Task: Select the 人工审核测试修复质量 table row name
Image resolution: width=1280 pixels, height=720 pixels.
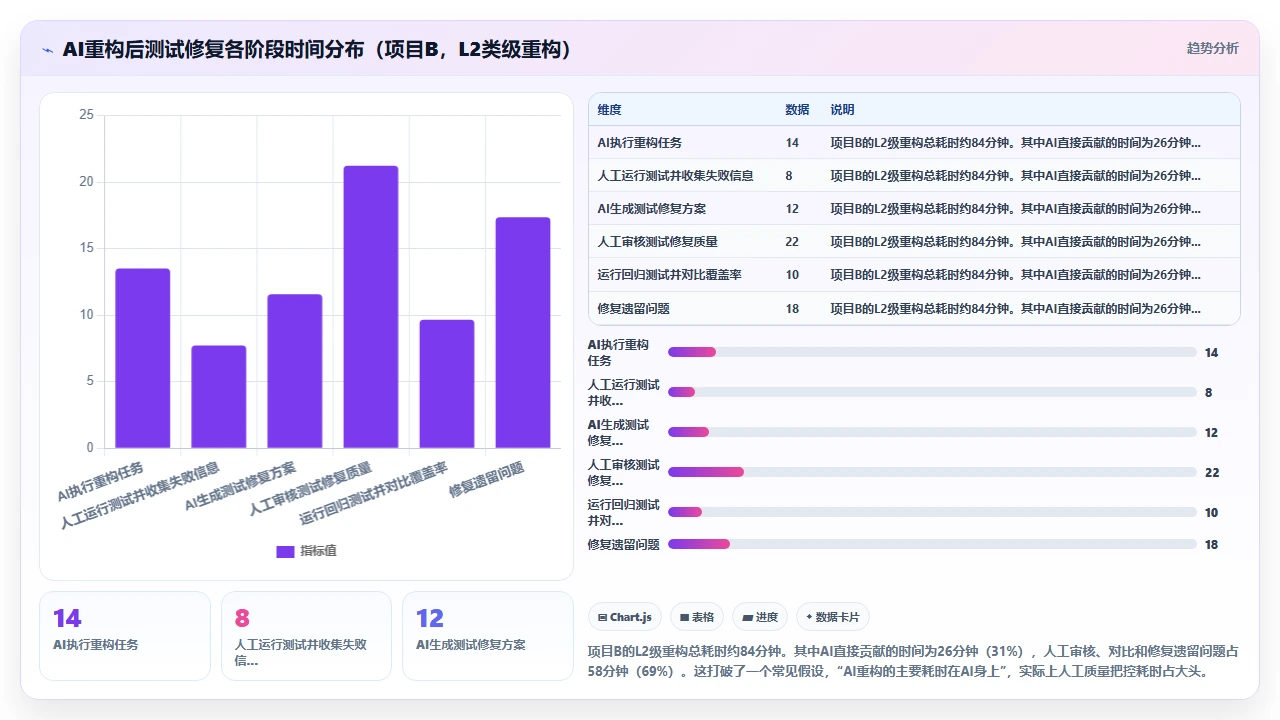Action: [657, 242]
